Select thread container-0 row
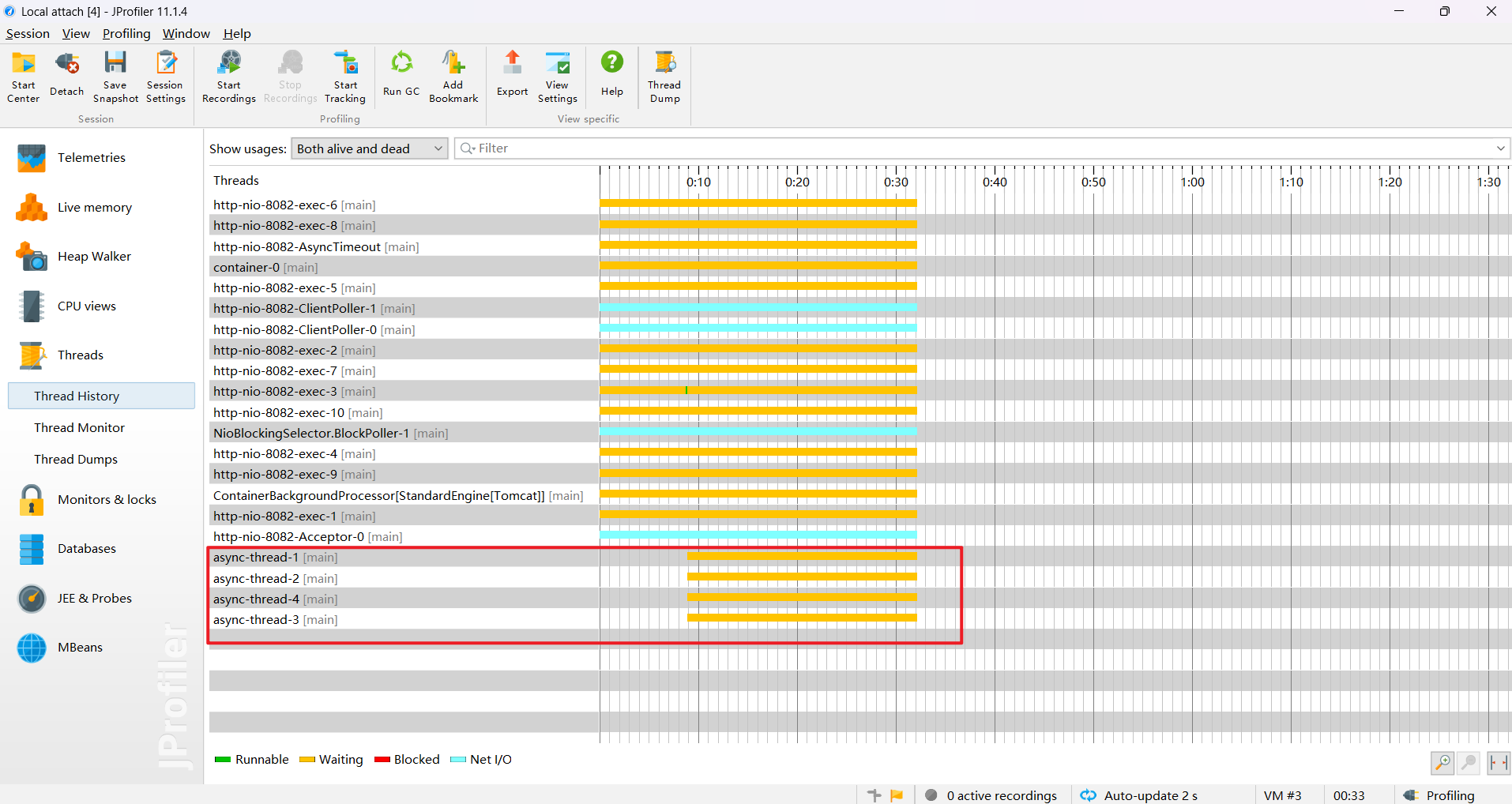1512x804 pixels. point(404,267)
